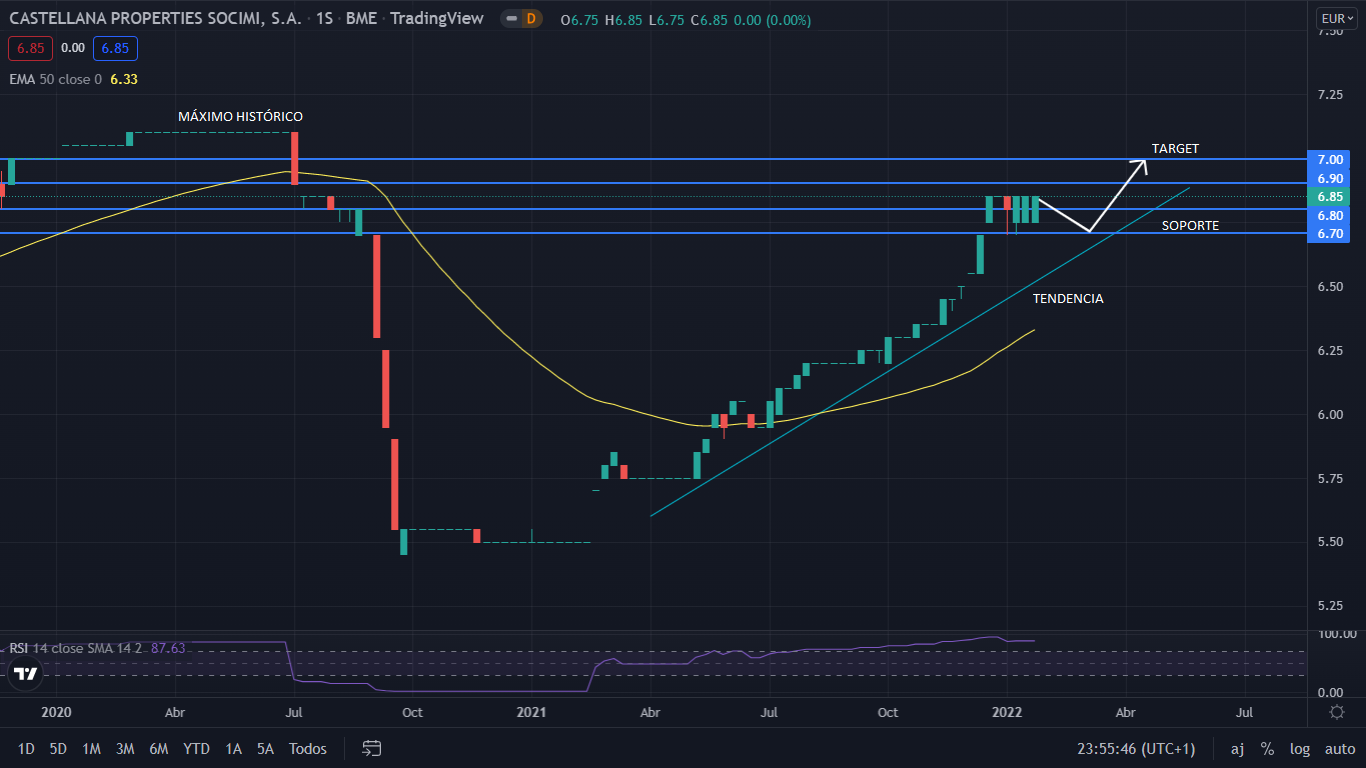Select the MÁXIMO HISTÓRICO text annotation

240,117
